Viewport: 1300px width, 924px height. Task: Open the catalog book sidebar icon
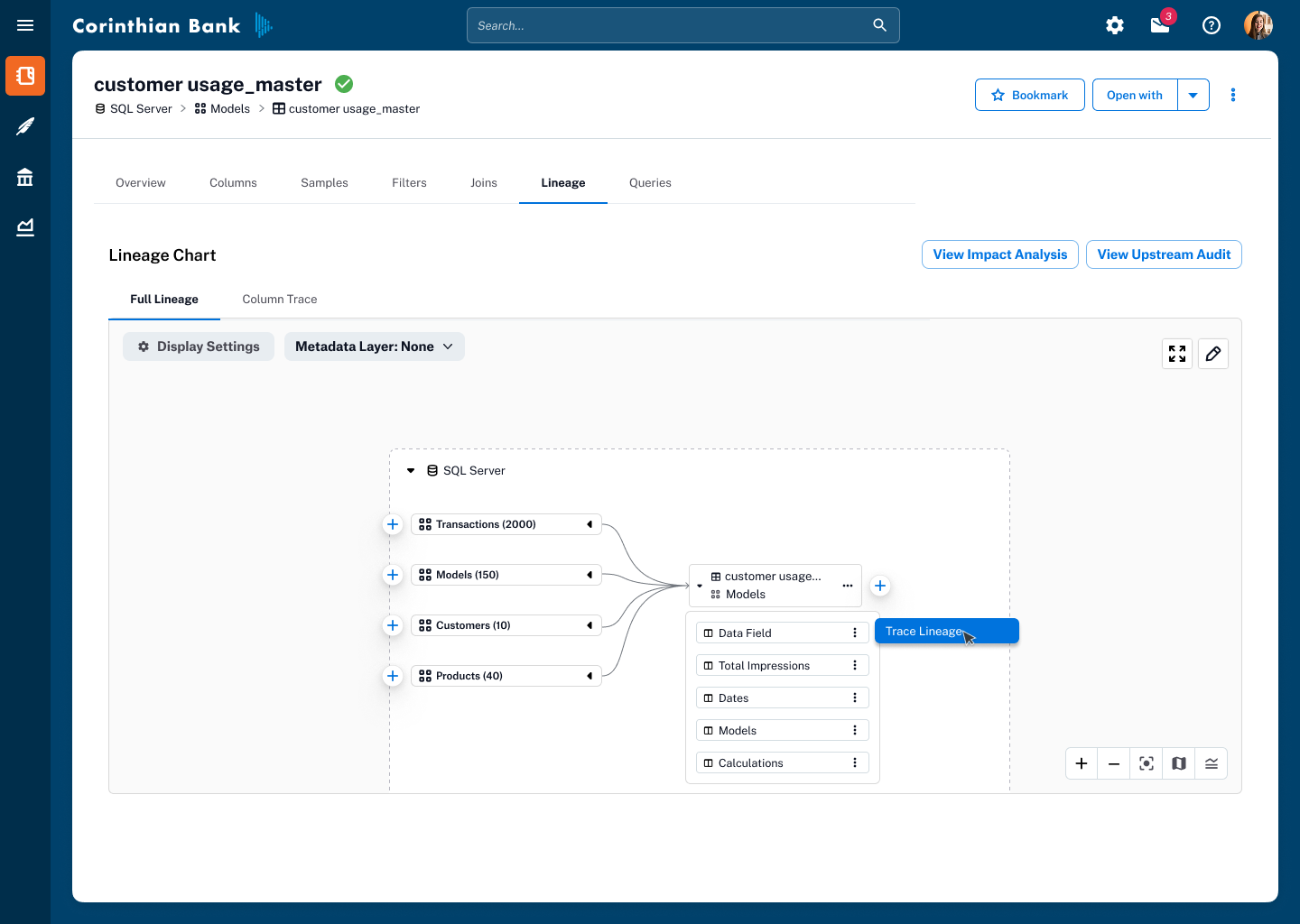25,76
